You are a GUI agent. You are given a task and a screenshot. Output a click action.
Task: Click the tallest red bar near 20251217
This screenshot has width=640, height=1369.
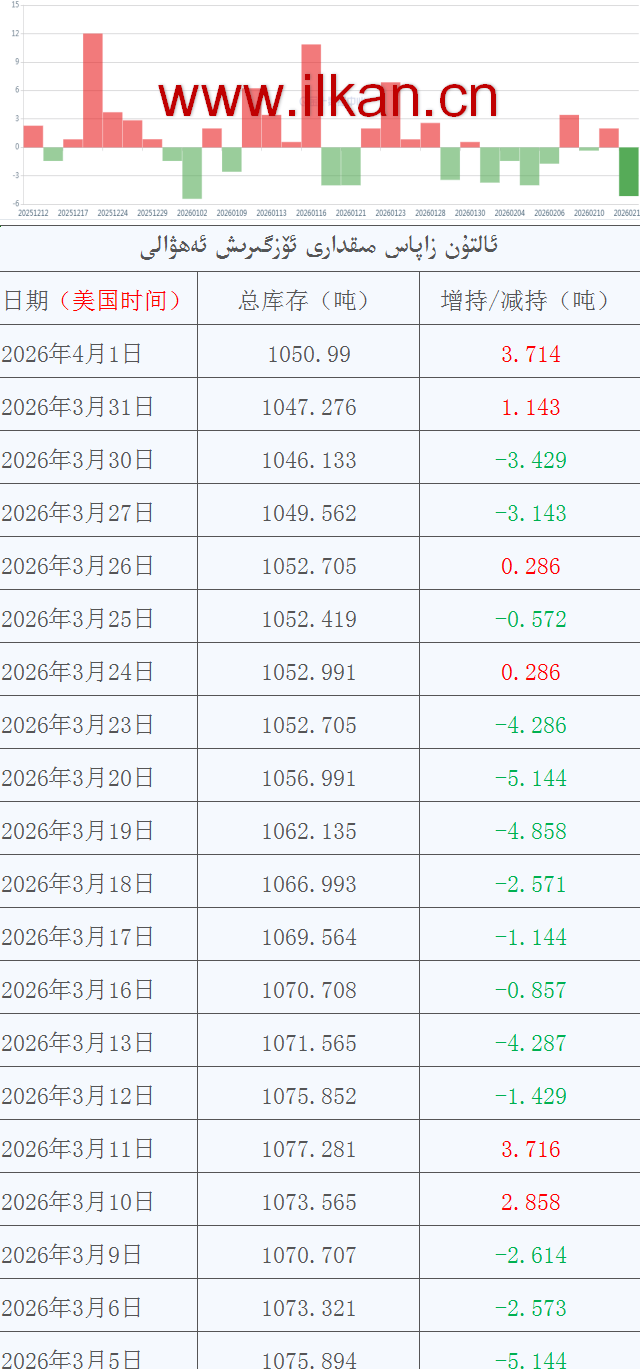pos(92,90)
